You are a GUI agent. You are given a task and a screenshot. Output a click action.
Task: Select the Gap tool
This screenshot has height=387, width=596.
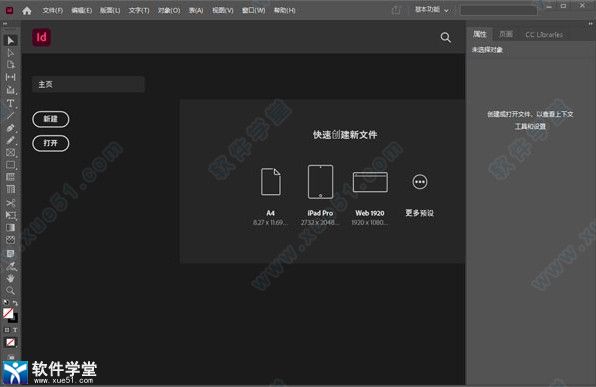[11, 77]
